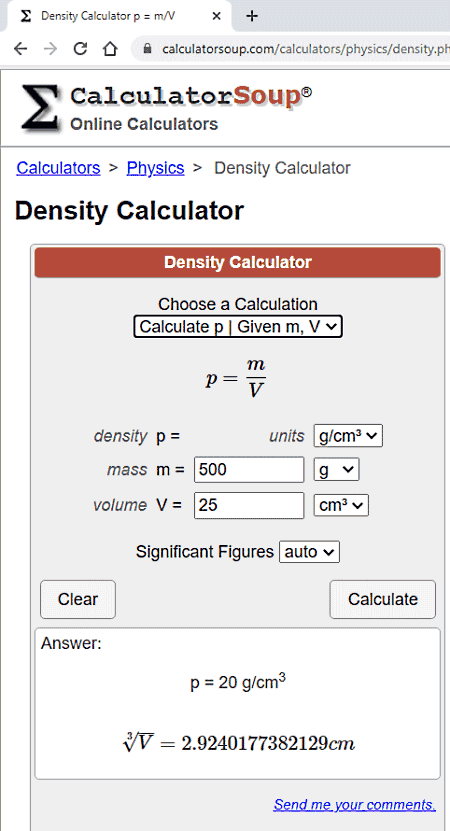Close the Density Calculator browser tab
The width and height of the screenshot is (450, 831).
coord(216,16)
